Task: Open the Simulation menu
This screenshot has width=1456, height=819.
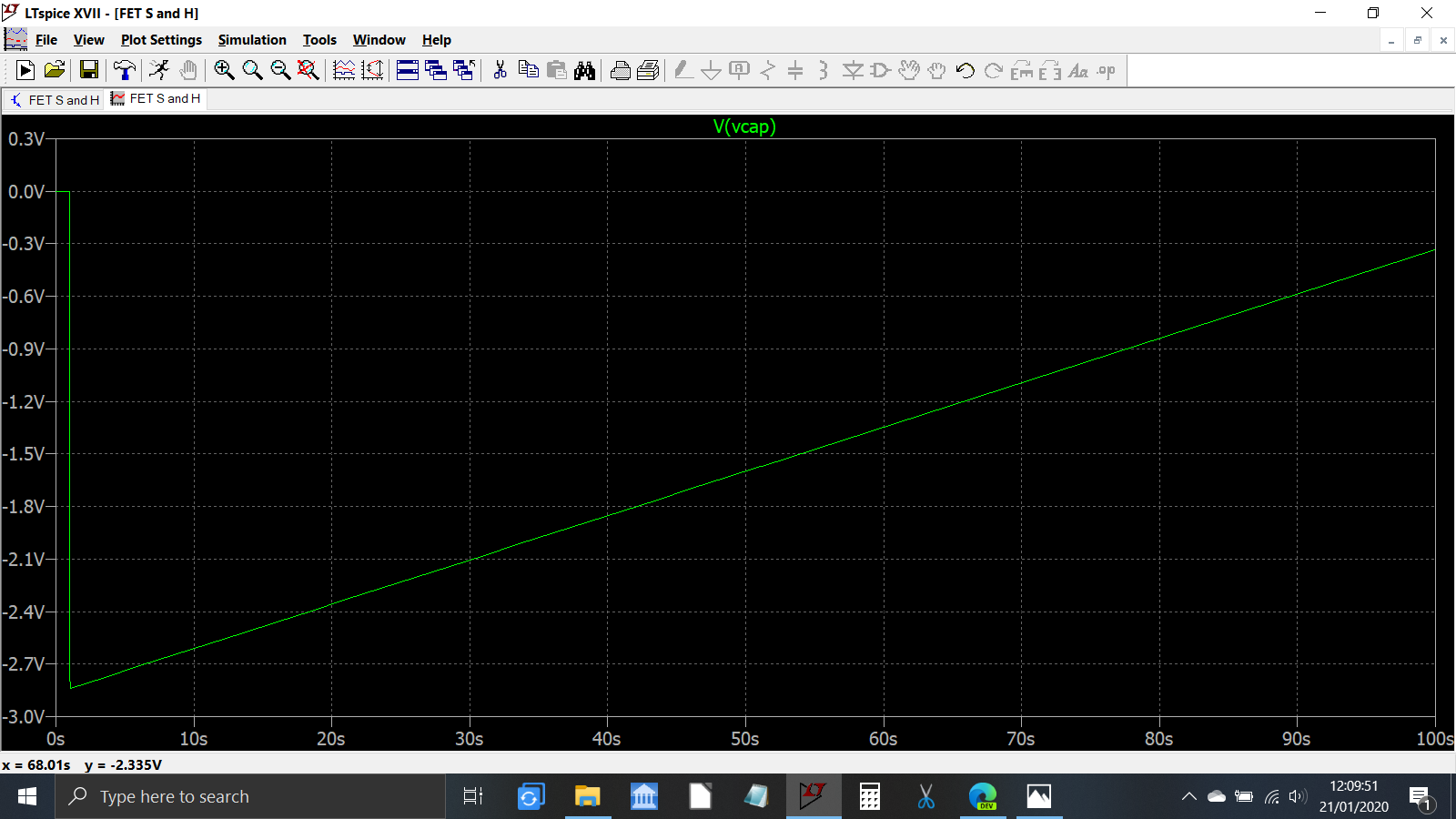Action: point(252,40)
